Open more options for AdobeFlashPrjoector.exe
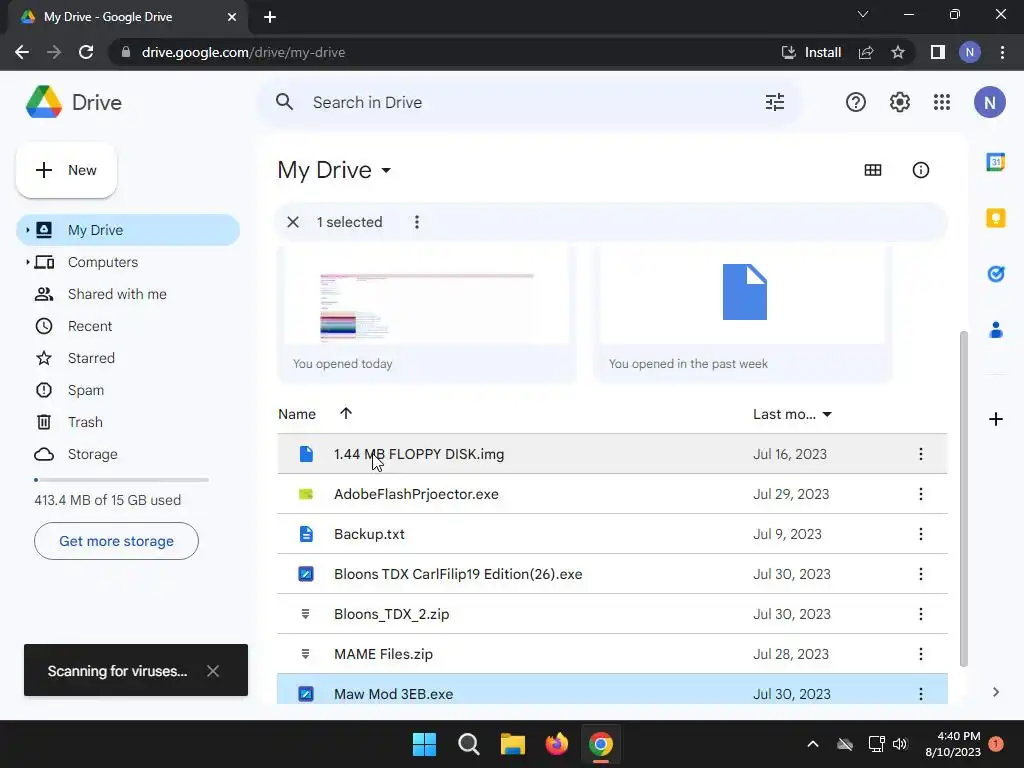Screen dimensions: 1024x768 [920, 494]
